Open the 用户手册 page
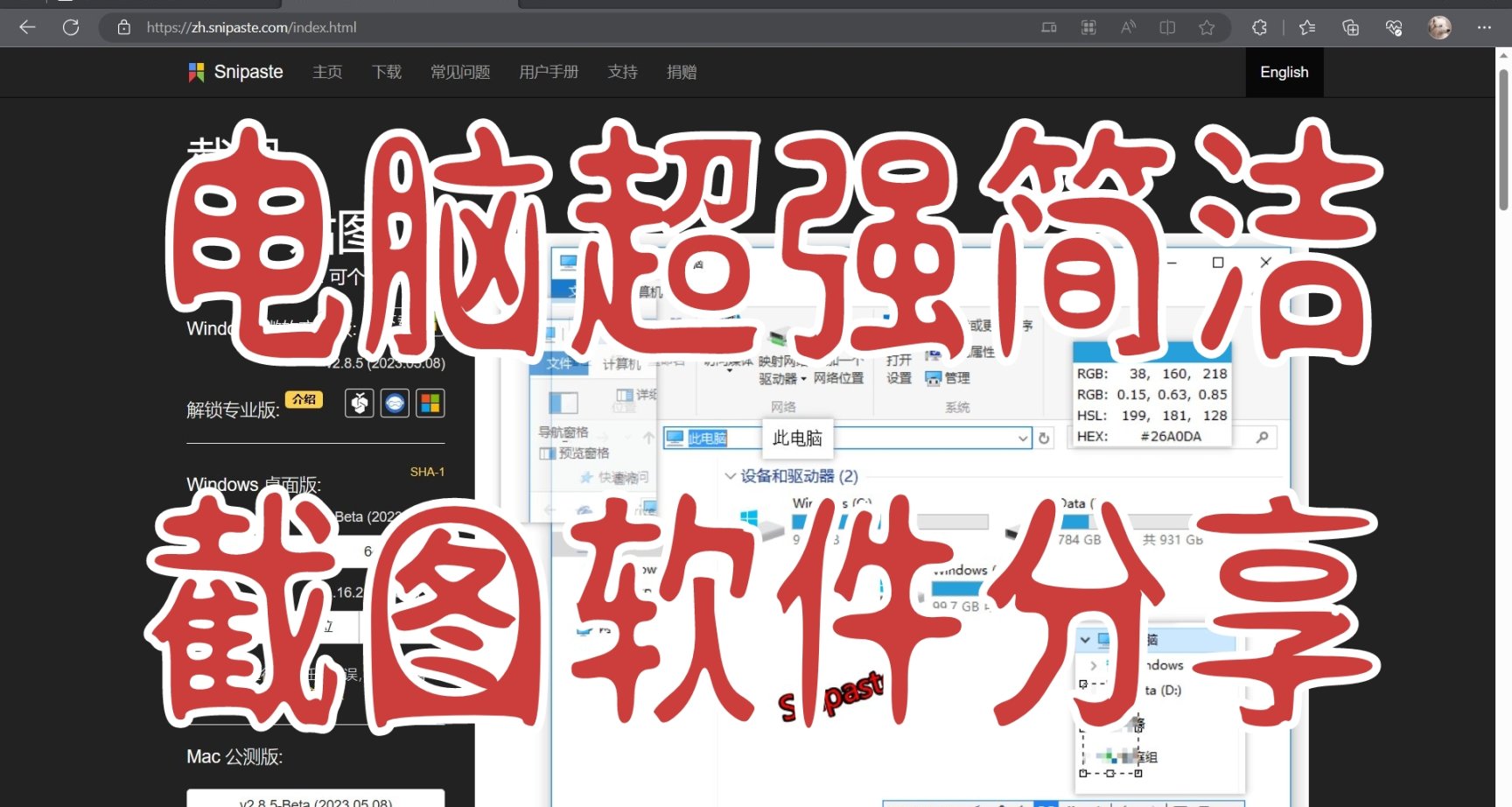 point(549,72)
